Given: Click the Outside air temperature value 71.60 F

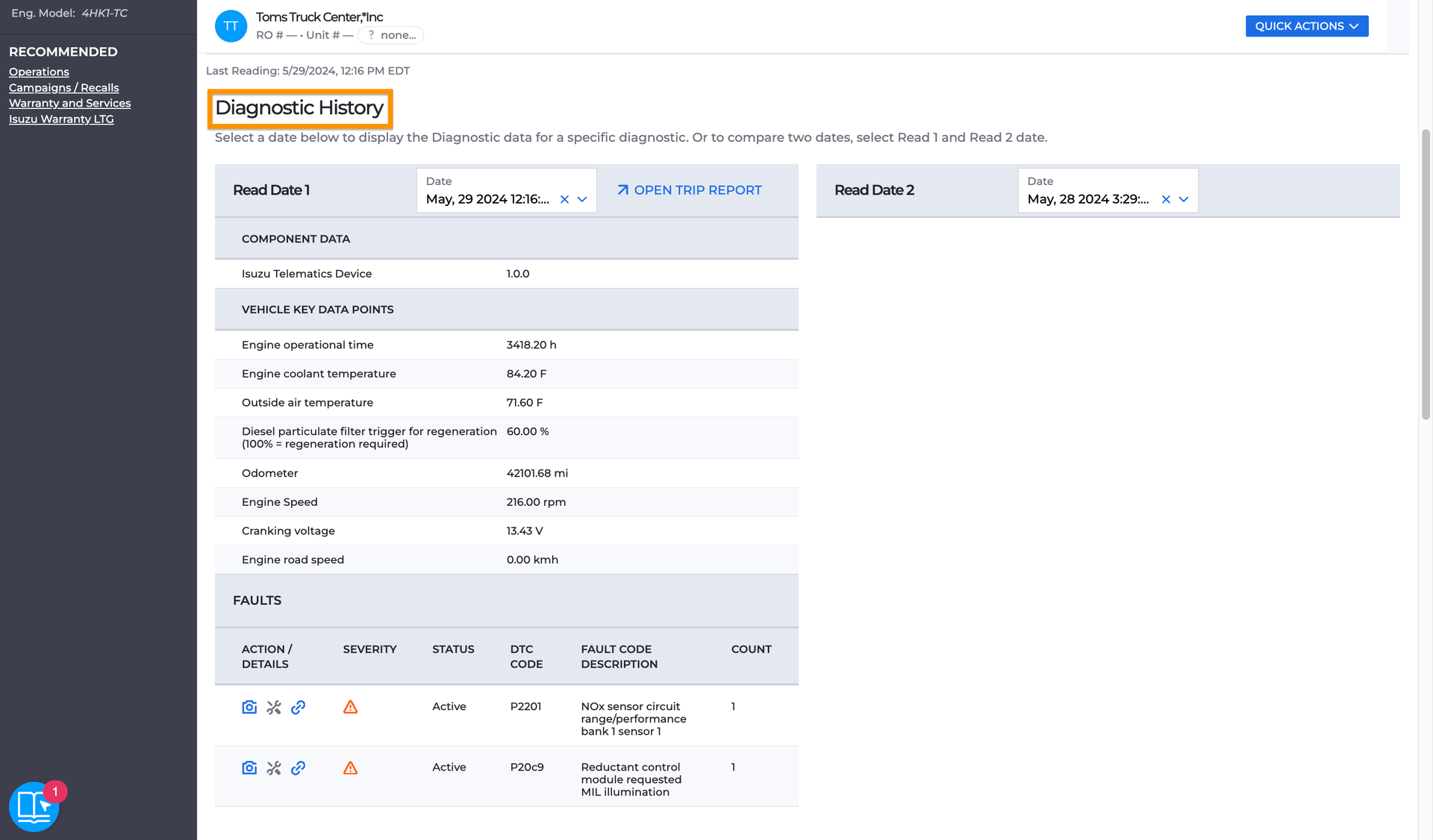Looking at the screenshot, I should click(x=525, y=402).
